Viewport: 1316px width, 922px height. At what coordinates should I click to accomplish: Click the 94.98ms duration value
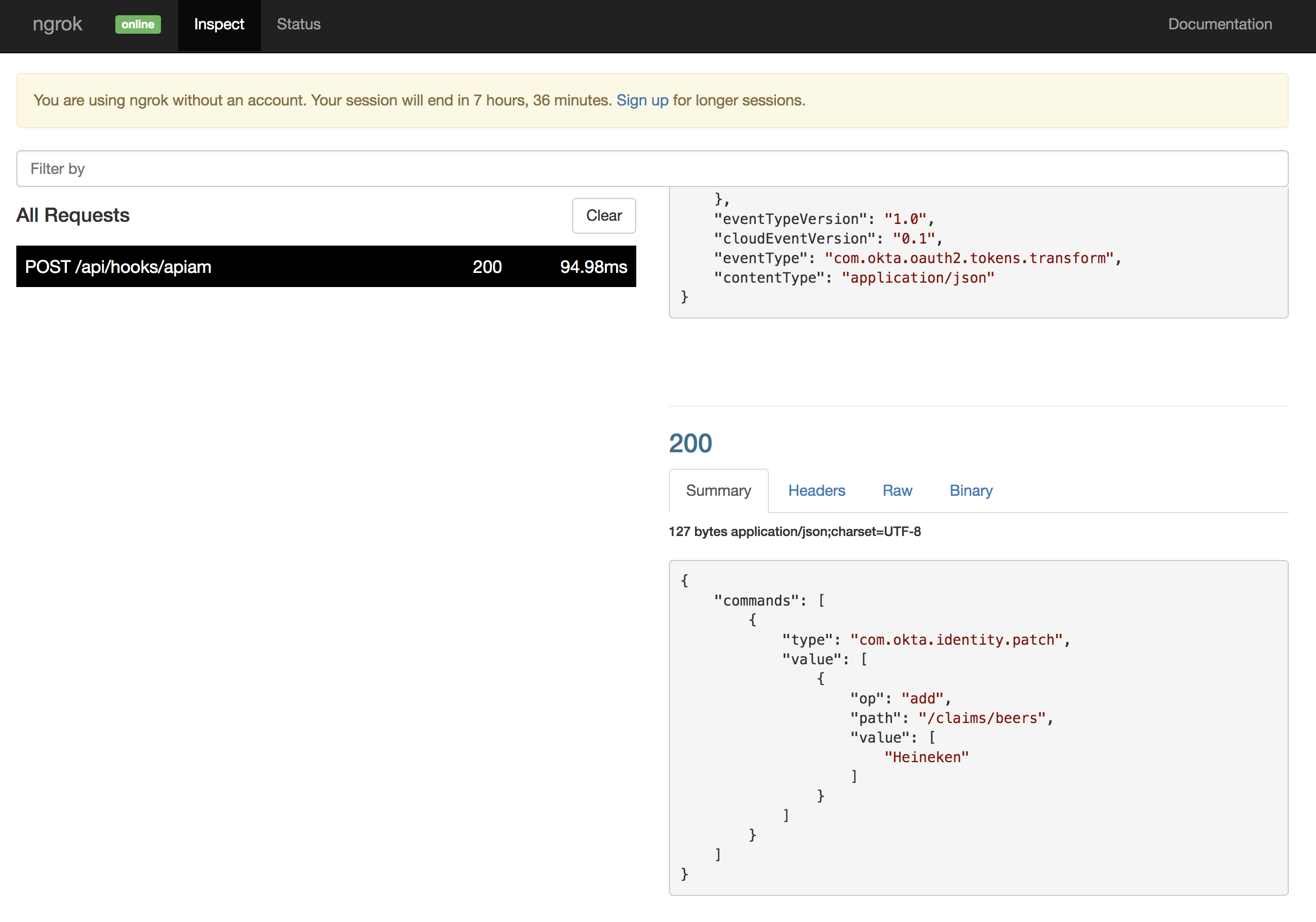tap(593, 266)
